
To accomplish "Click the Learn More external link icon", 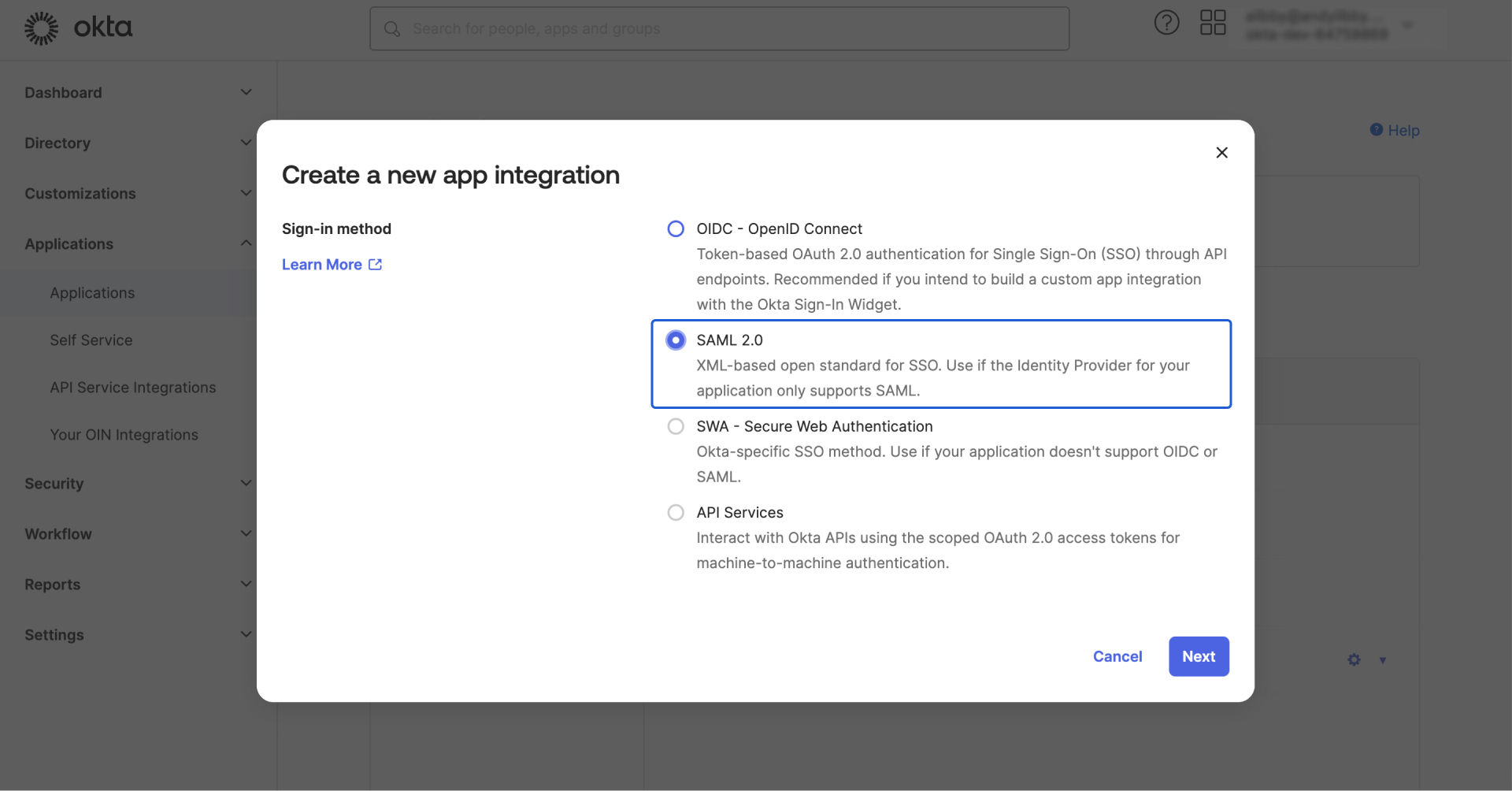I will [376, 265].
